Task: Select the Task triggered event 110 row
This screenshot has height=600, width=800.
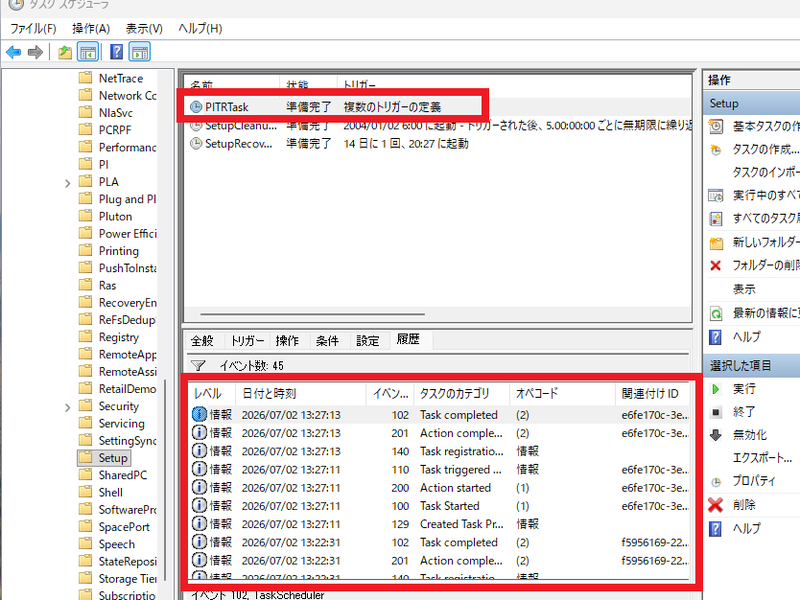Action: (440, 469)
